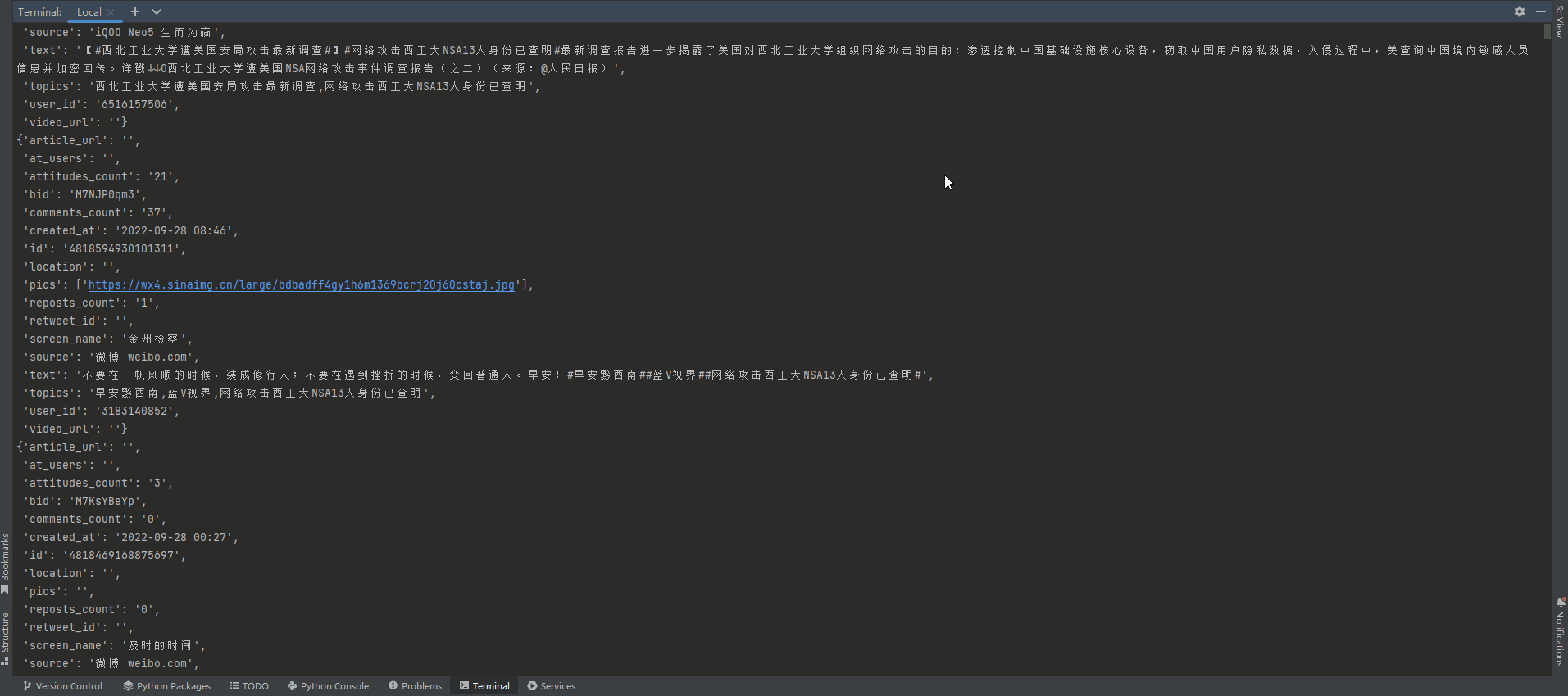Click the attitudes_count '21' line
Viewport: 1568px width, 696px height.
tap(101, 176)
